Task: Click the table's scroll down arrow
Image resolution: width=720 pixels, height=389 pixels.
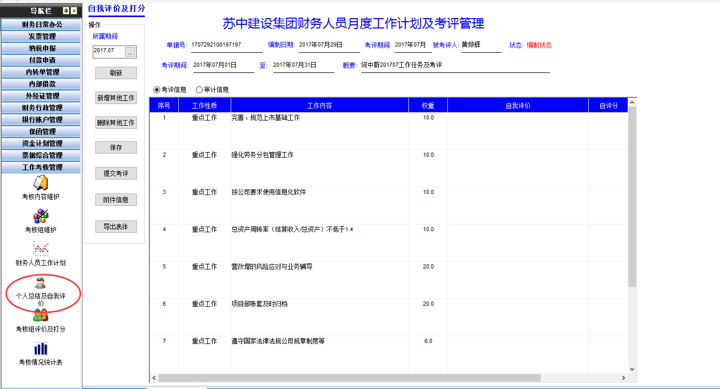Action: coord(632,369)
